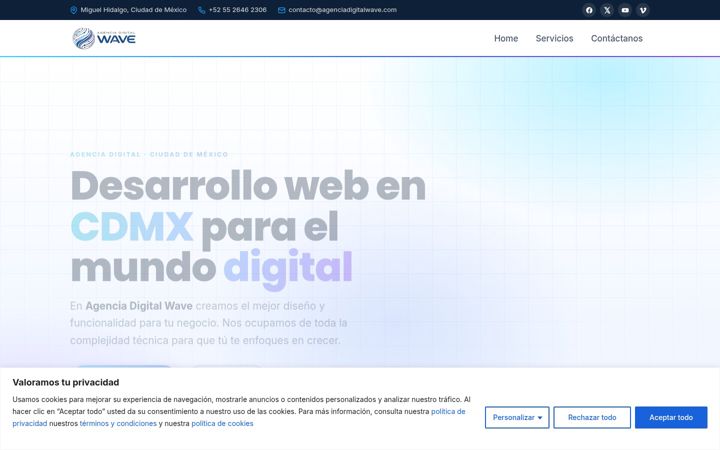Open the X (Twitter) social icon
This screenshot has height=450, width=720.
[x=607, y=10]
